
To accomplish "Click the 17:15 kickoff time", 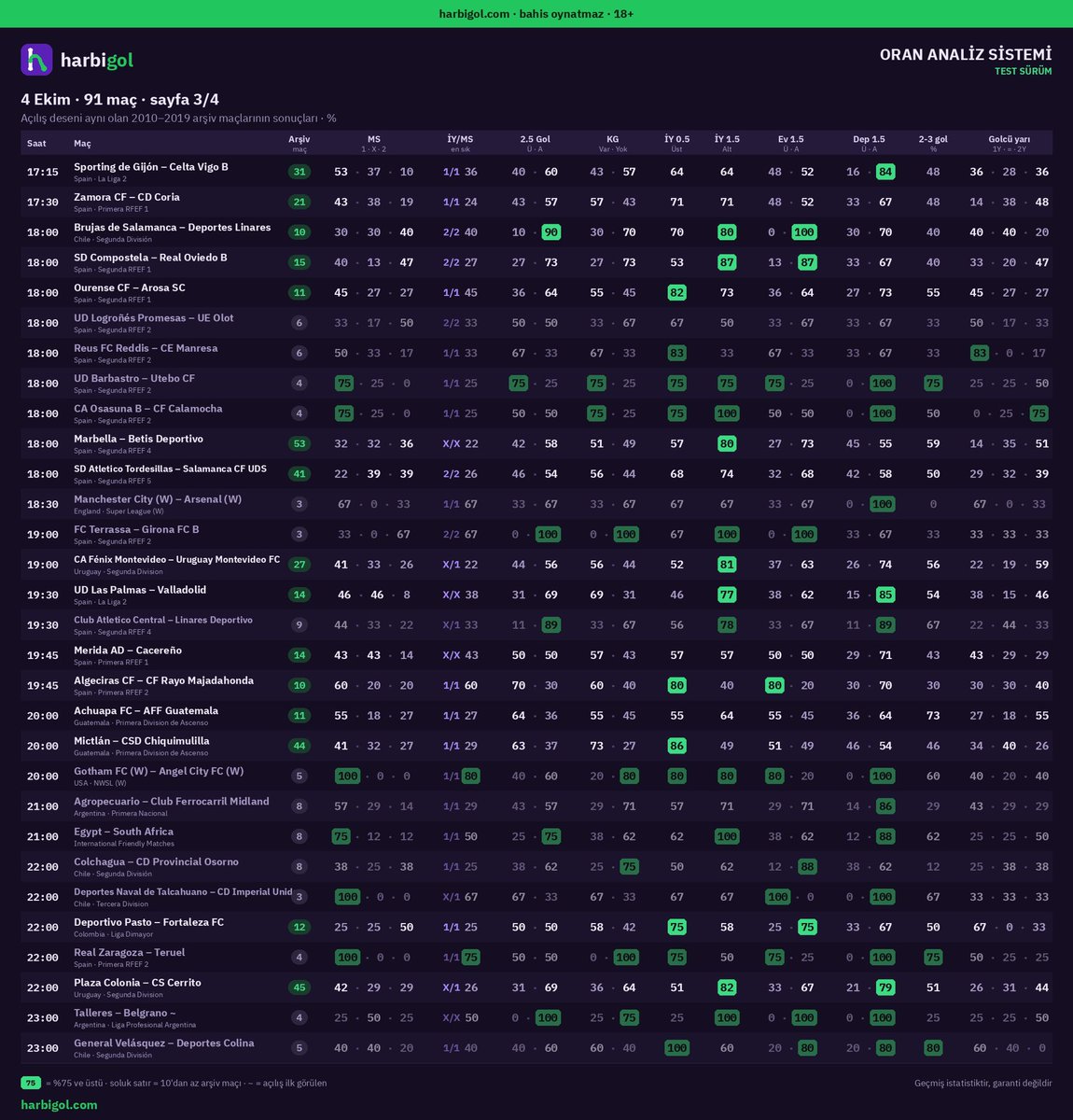I will (43, 173).
